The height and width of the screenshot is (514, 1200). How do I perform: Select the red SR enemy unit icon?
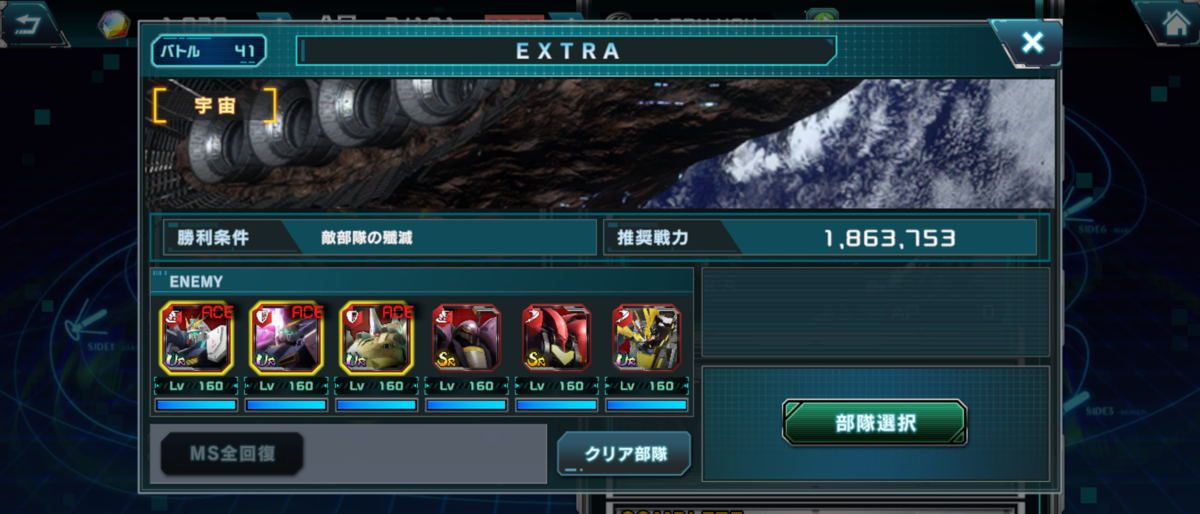click(x=557, y=338)
